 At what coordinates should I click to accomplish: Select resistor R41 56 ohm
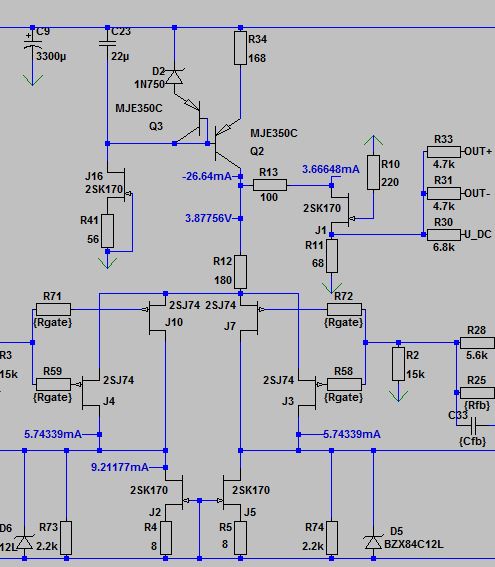pyautogui.click(x=107, y=231)
